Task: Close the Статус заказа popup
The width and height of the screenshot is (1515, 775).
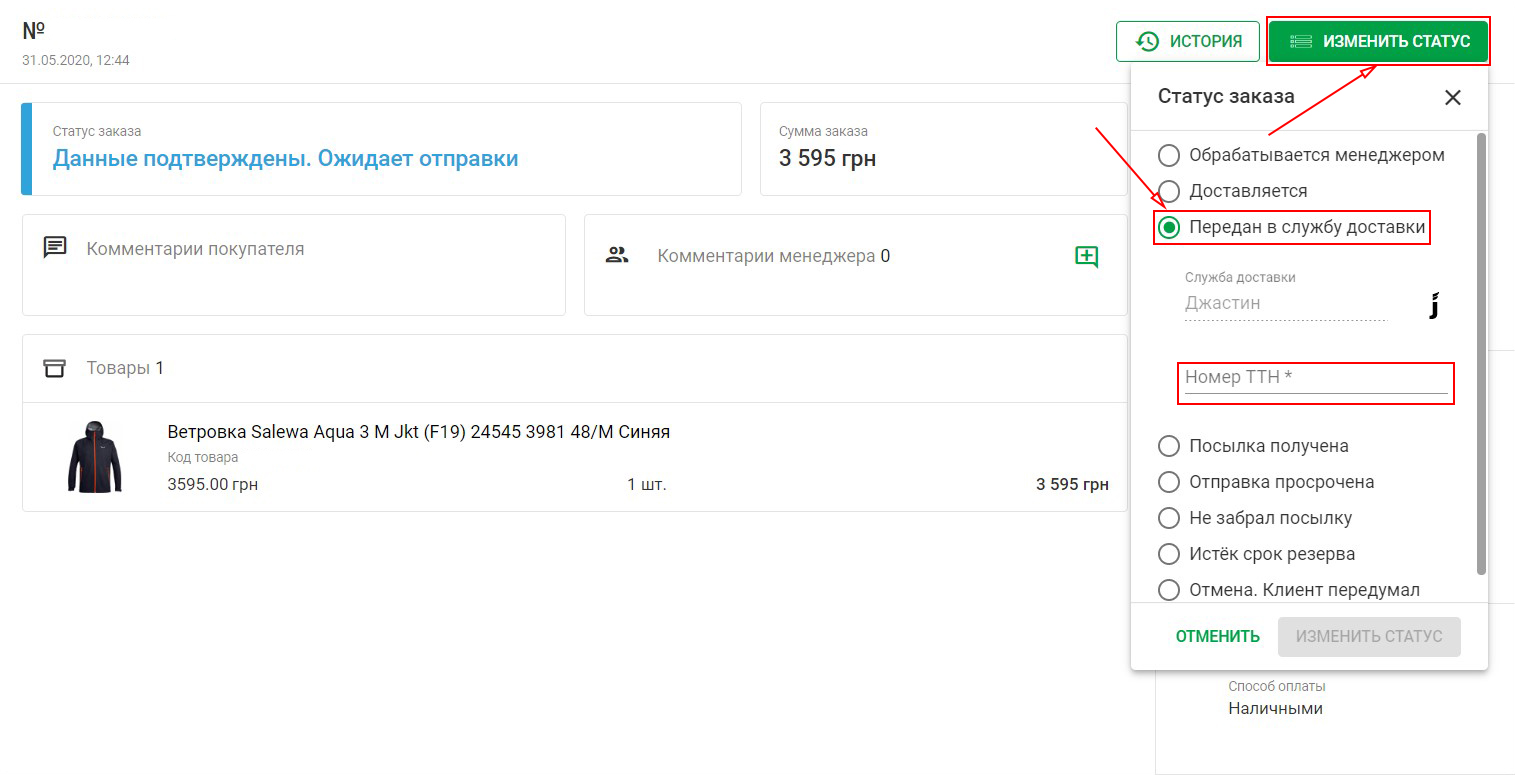Action: [1453, 97]
